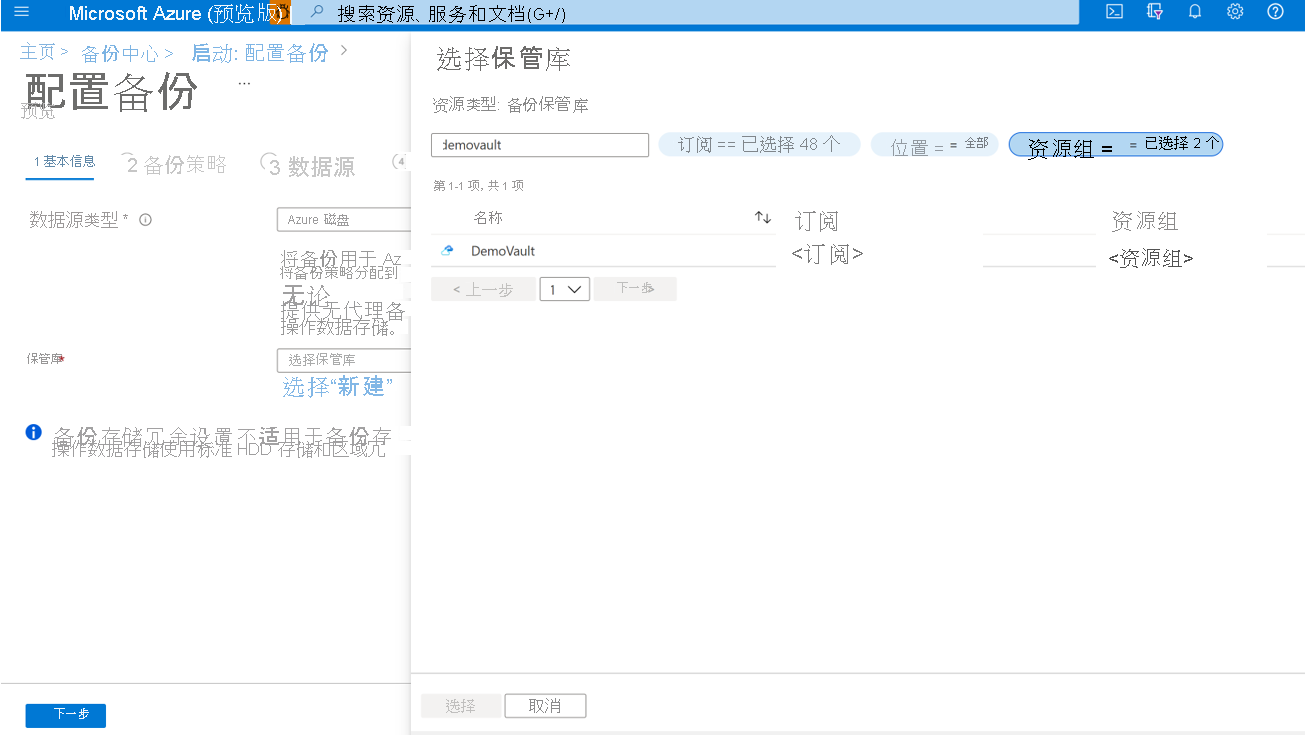Click the 名称 column header
Image resolution: width=1305 pixels, height=735 pixels.
click(488, 218)
